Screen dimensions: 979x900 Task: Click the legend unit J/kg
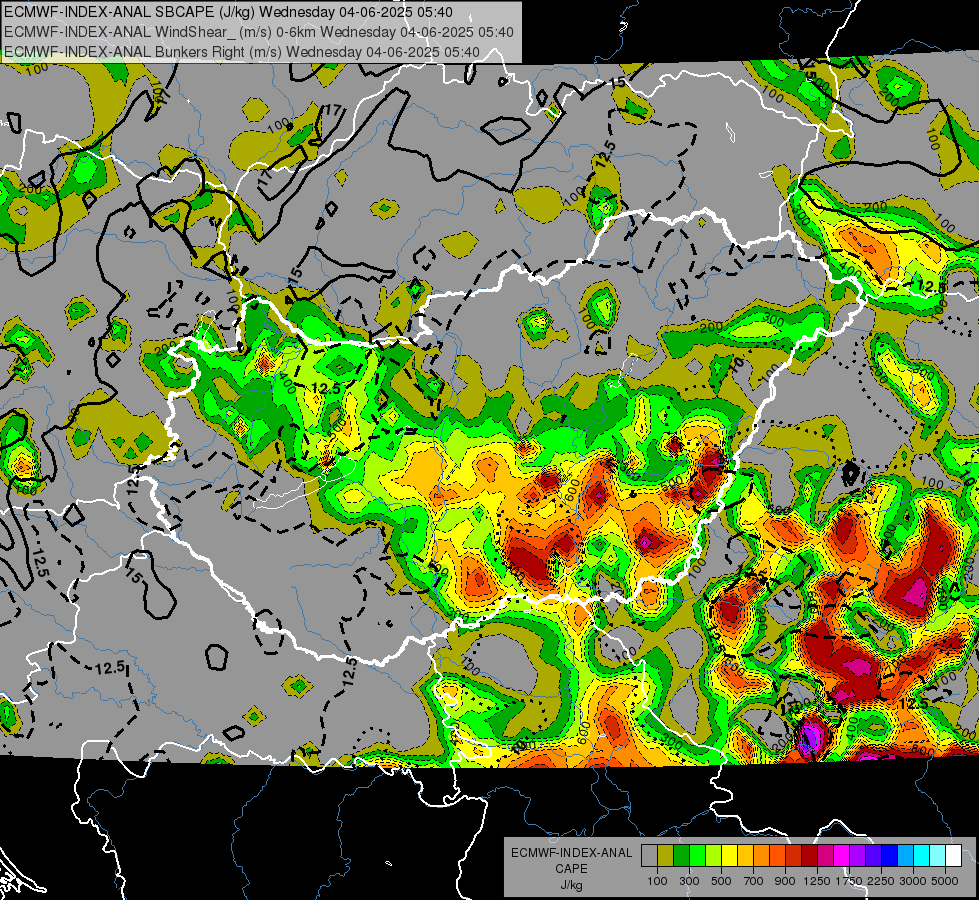(x=572, y=885)
